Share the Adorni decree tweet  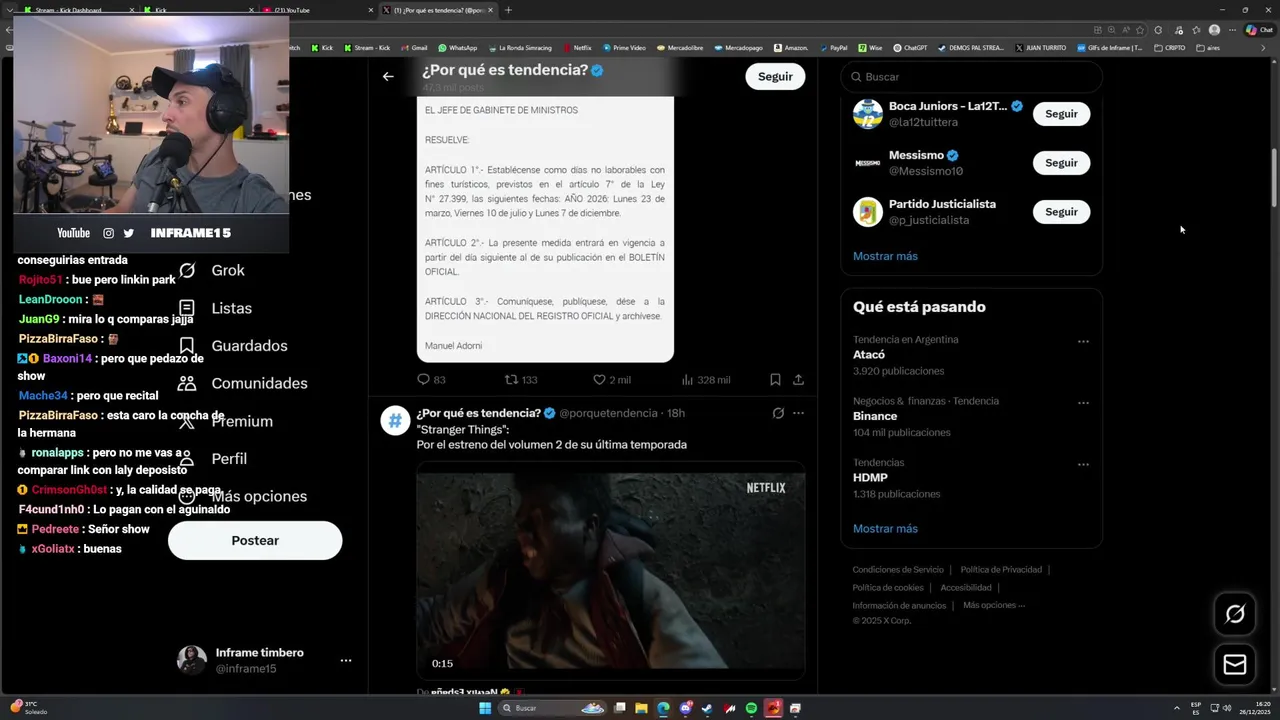(x=798, y=380)
